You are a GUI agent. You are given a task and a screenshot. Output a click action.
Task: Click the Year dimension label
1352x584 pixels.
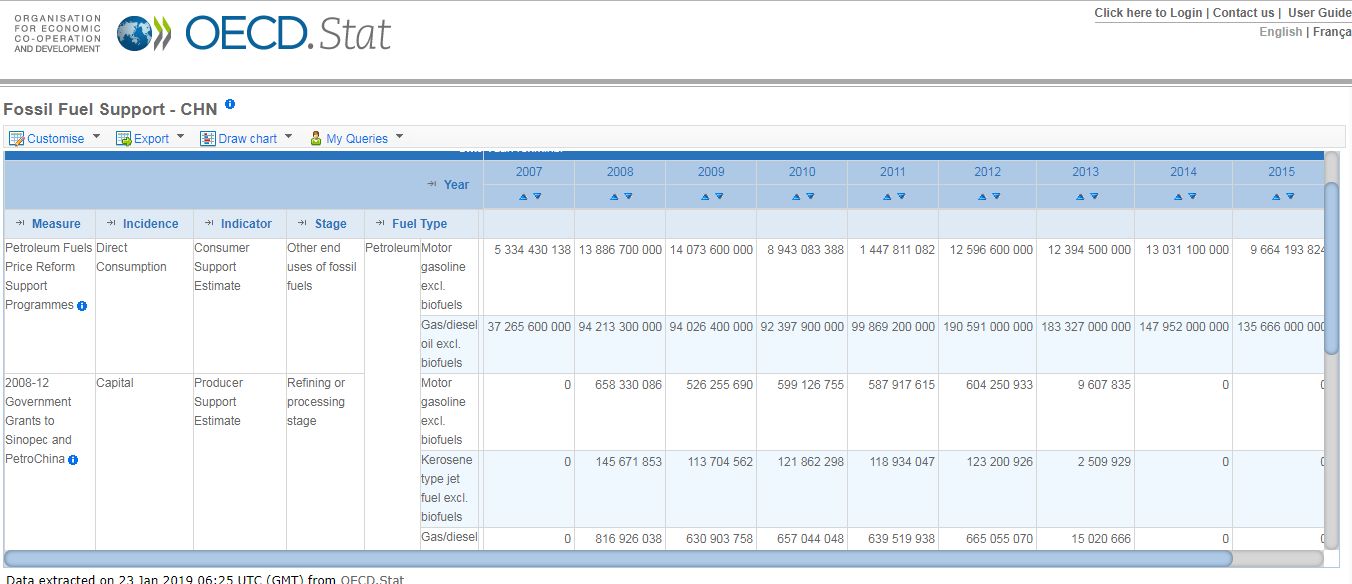click(x=456, y=184)
